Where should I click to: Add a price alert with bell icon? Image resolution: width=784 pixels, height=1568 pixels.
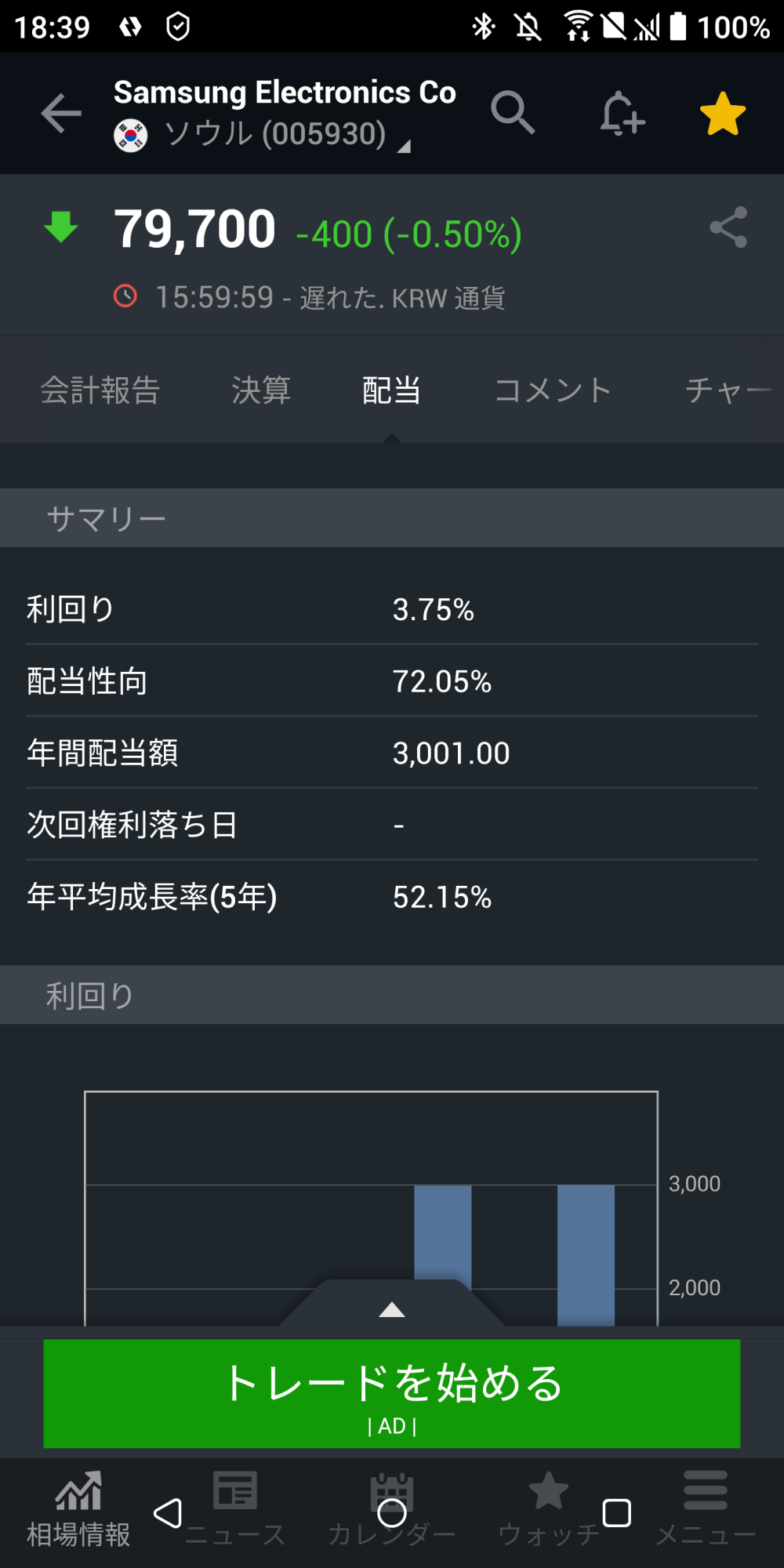click(622, 114)
